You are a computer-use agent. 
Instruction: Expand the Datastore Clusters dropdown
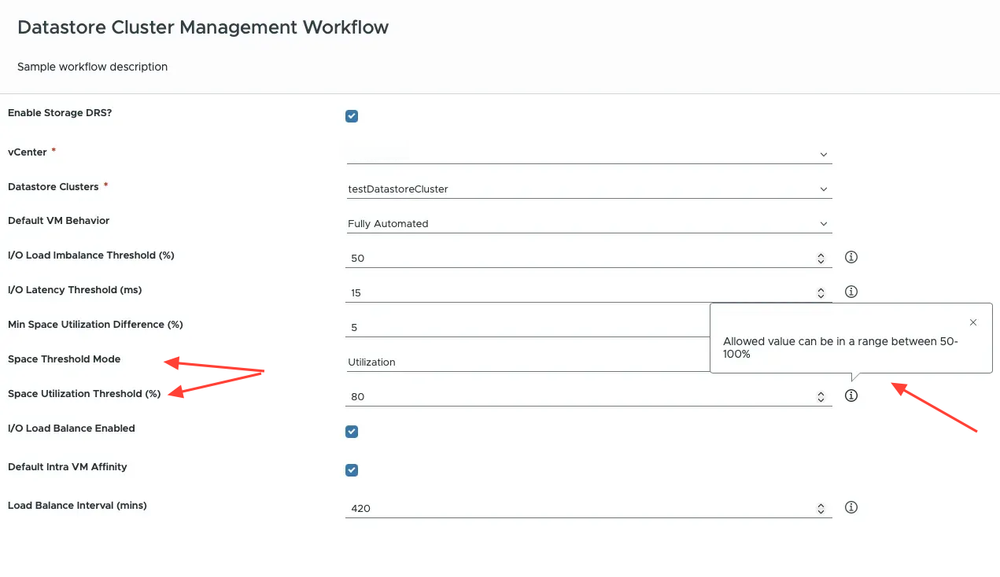click(x=823, y=188)
